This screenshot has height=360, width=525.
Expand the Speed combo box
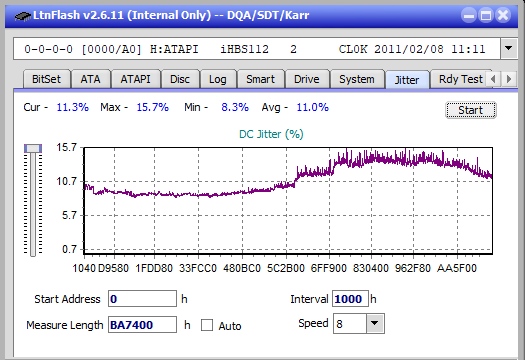click(375, 323)
